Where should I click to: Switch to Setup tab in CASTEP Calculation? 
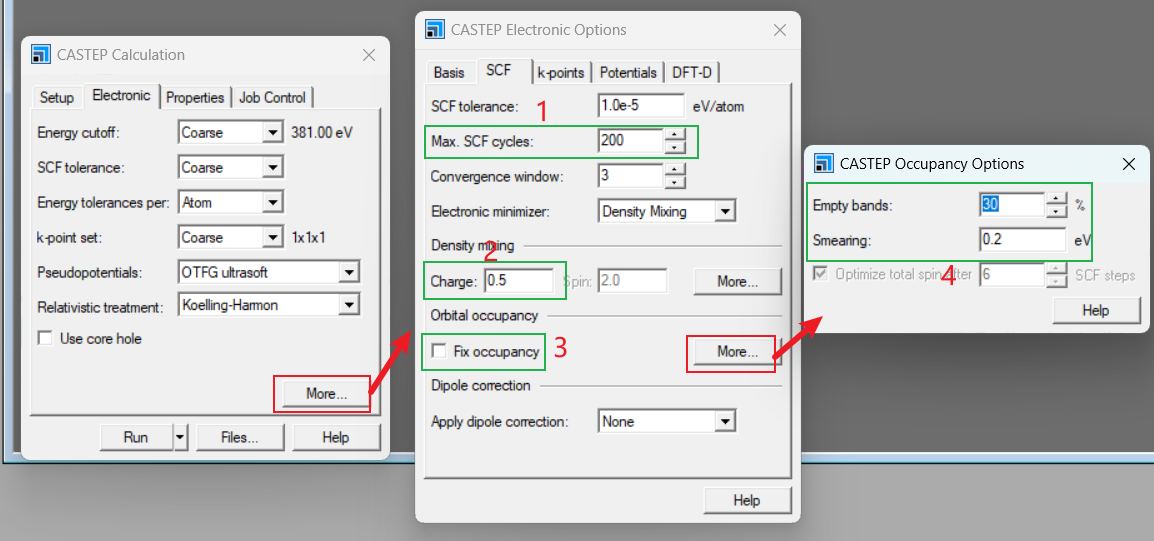[57, 97]
